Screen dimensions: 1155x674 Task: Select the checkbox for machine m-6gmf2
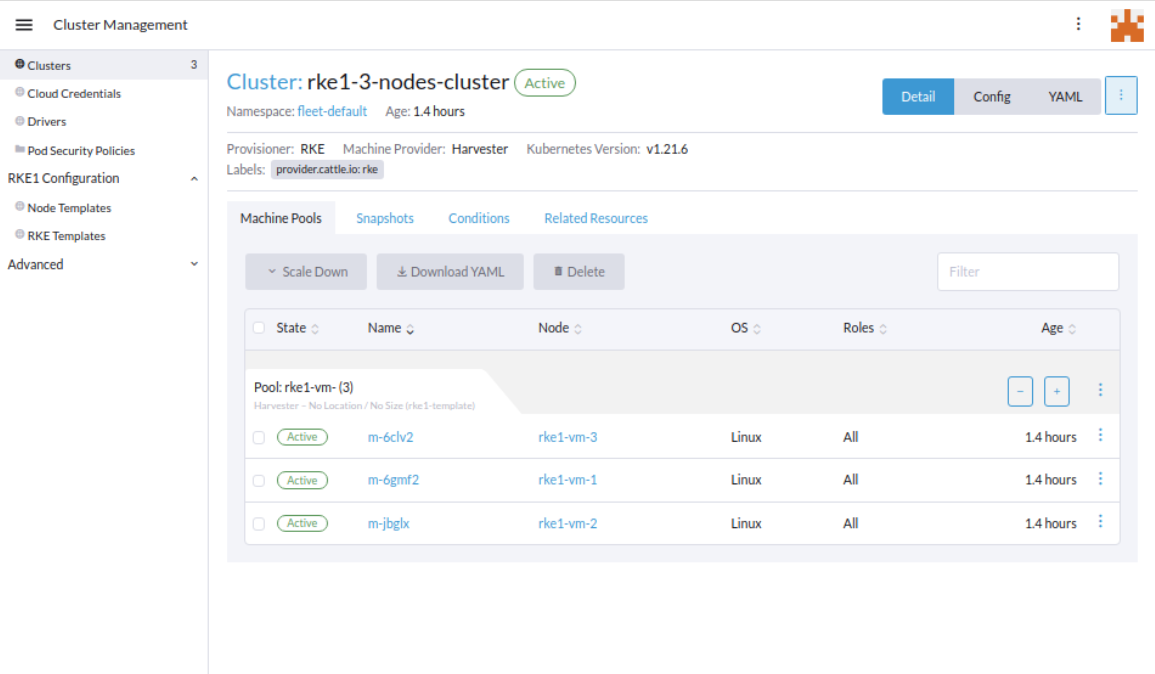coord(259,479)
